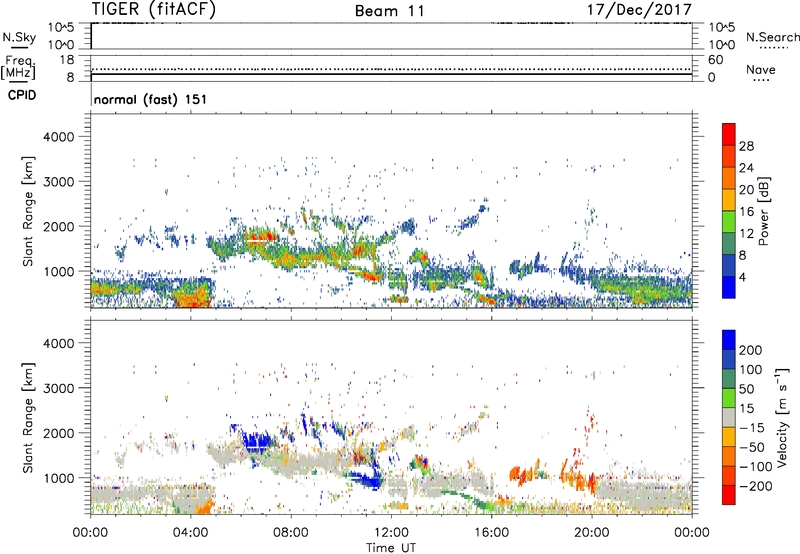Click the 'CPID' label
The height and width of the screenshot is (554, 800).
22,95
